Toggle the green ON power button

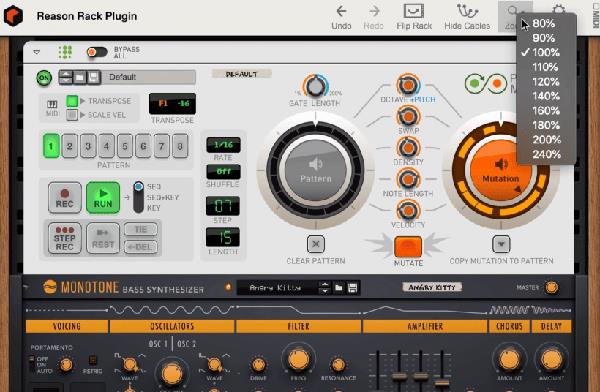pos(44,78)
